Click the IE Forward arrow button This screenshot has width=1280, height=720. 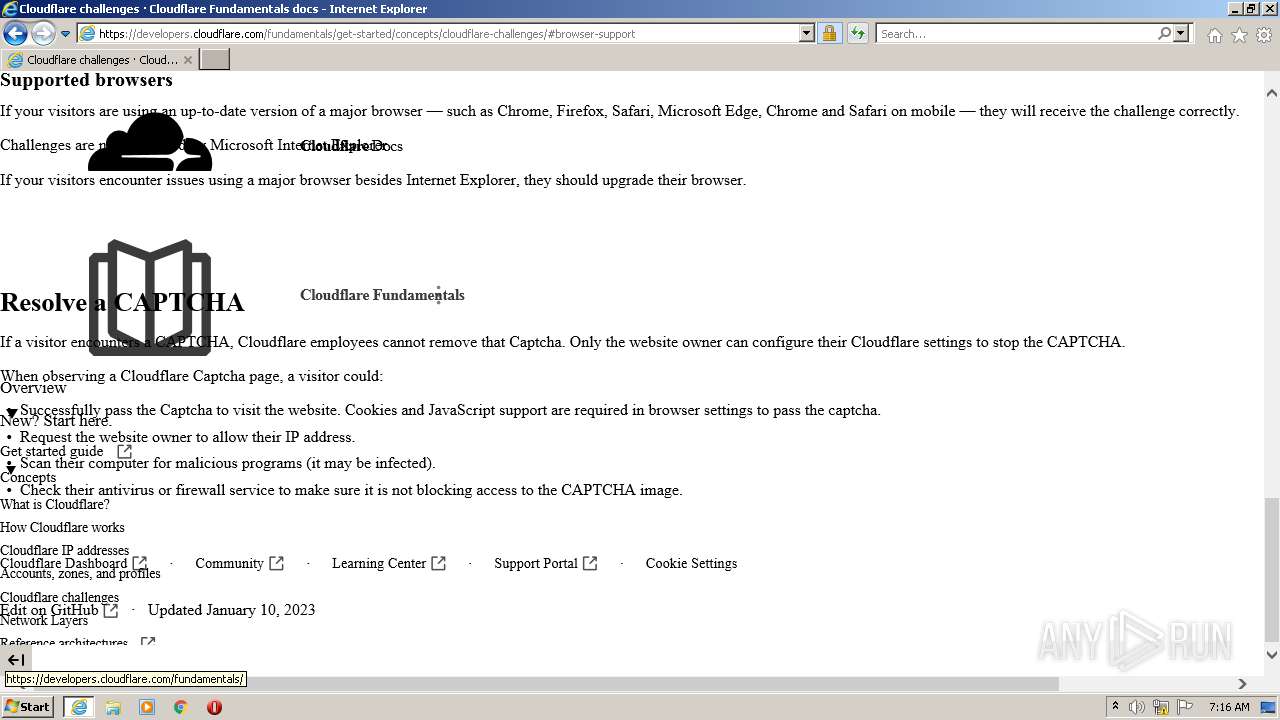(x=43, y=33)
